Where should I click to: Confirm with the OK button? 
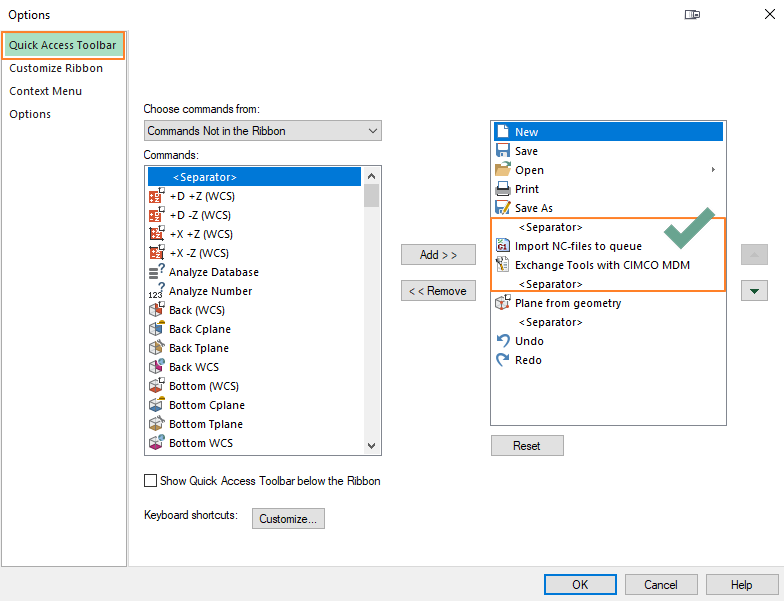[x=580, y=584]
